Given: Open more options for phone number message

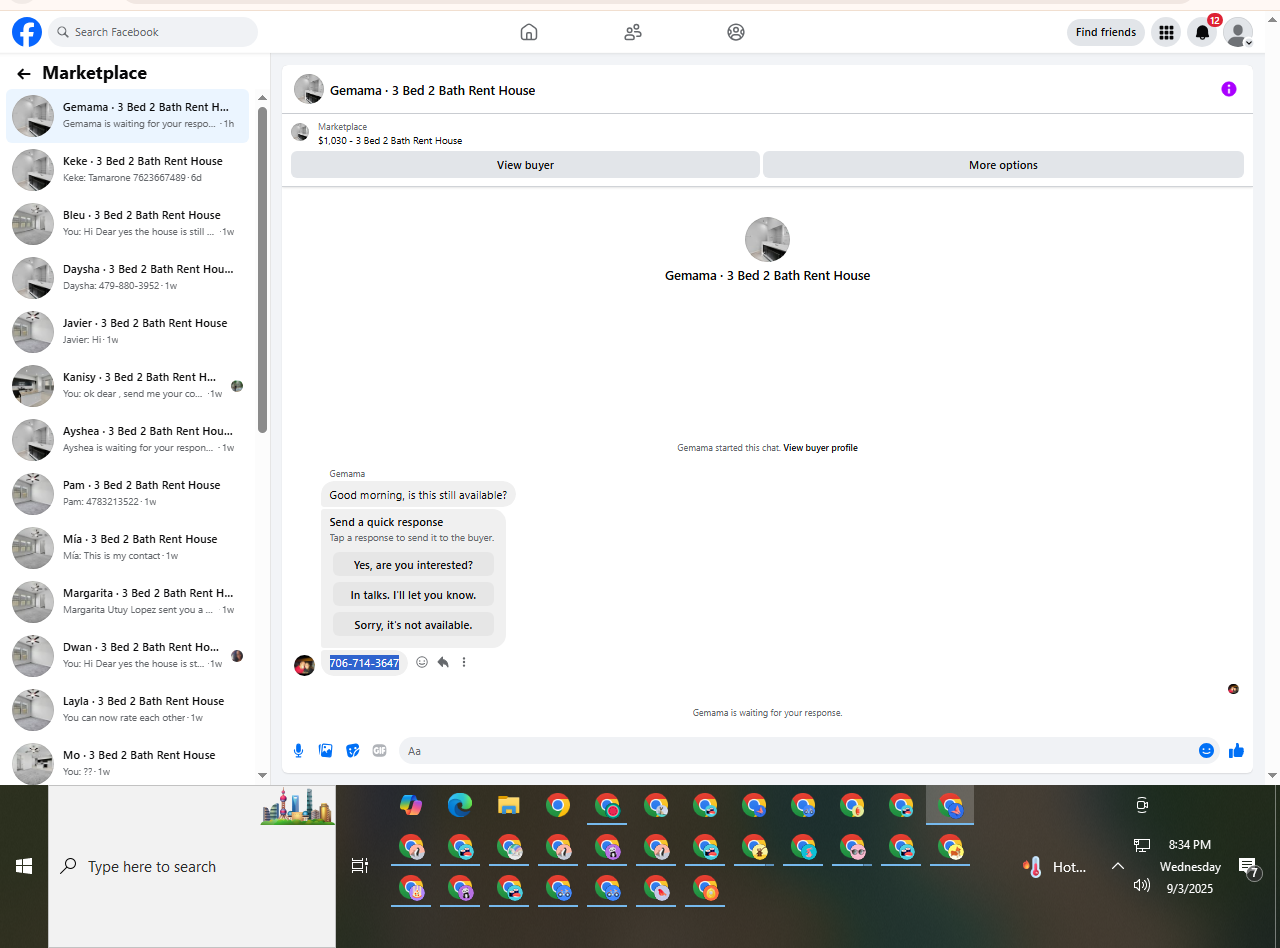Looking at the screenshot, I should click(x=464, y=662).
